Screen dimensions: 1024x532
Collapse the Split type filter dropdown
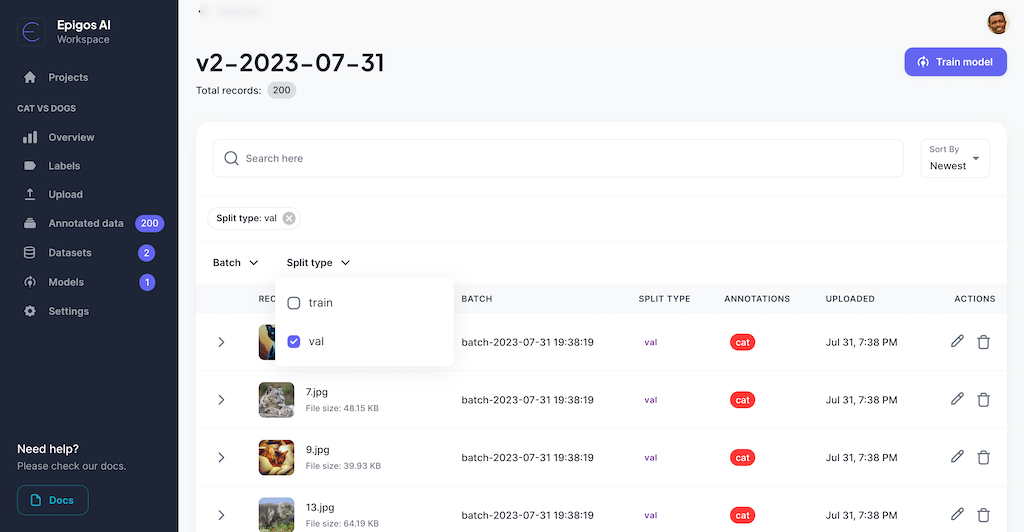pyautogui.click(x=318, y=263)
